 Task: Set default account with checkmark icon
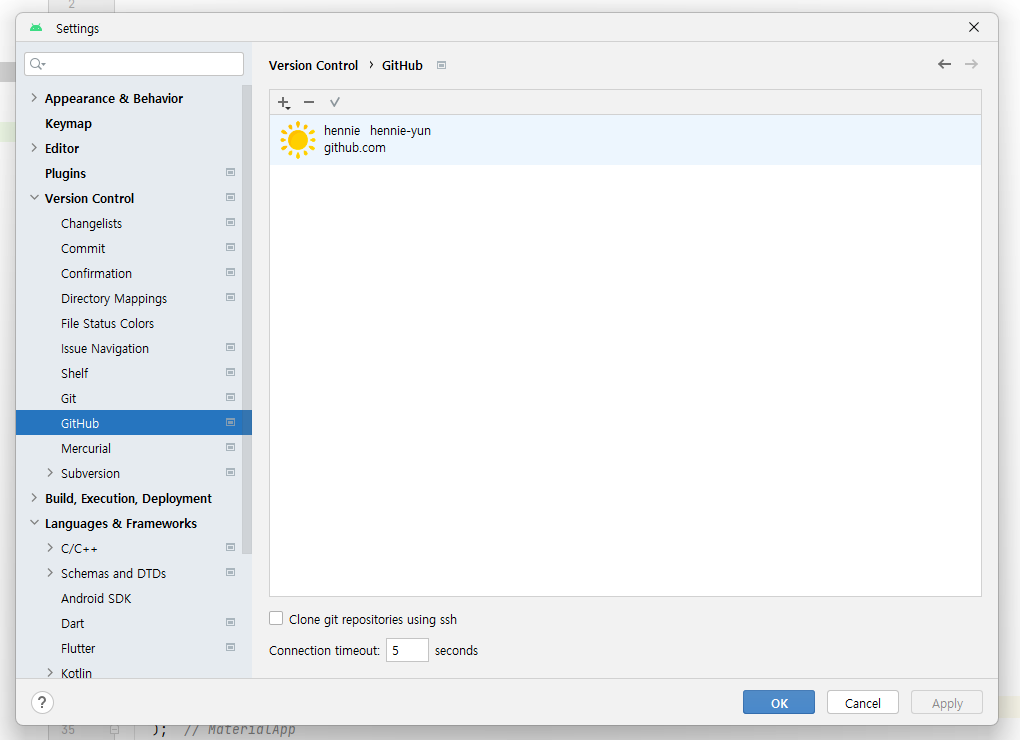[x=335, y=102]
